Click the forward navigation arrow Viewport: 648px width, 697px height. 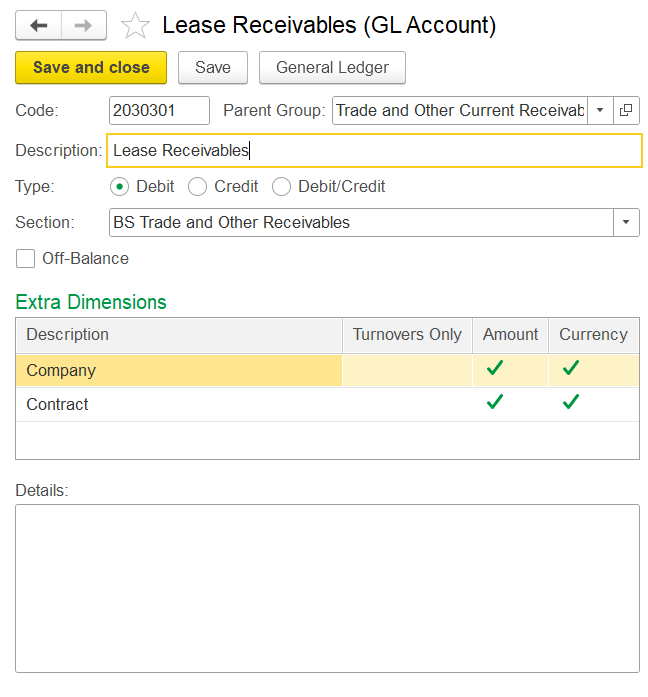click(84, 25)
